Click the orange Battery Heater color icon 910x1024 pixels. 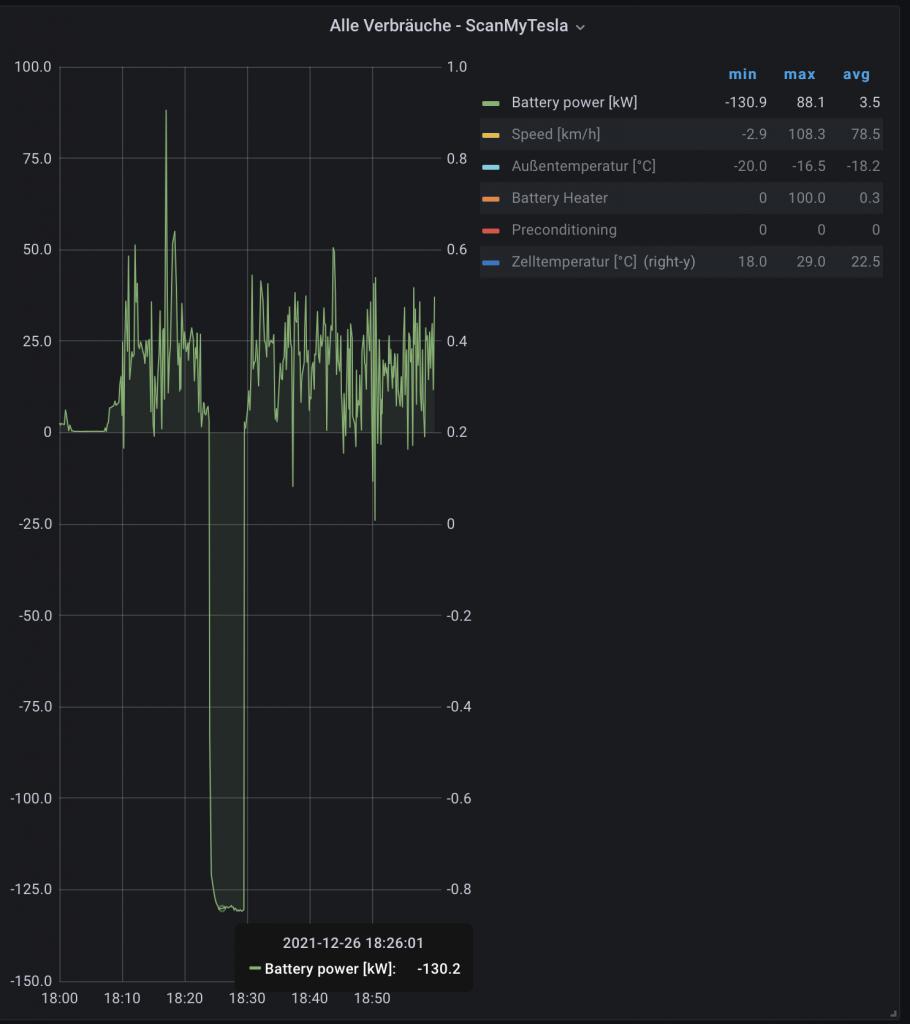tap(490, 199)
